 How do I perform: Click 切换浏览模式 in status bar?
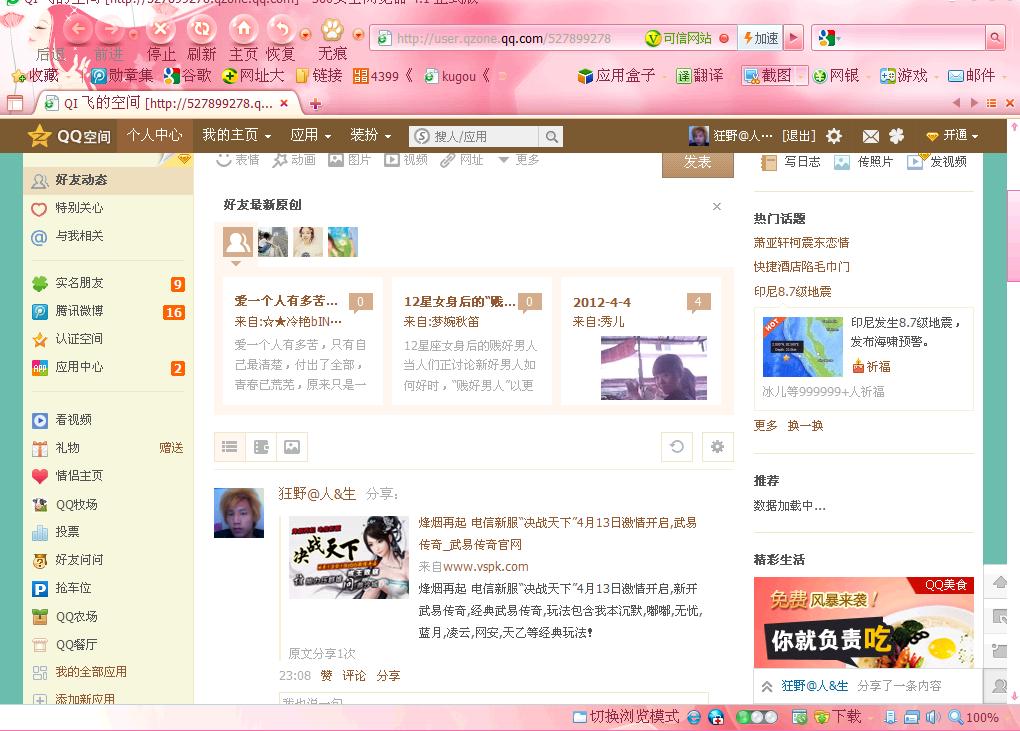coord(626,717)
